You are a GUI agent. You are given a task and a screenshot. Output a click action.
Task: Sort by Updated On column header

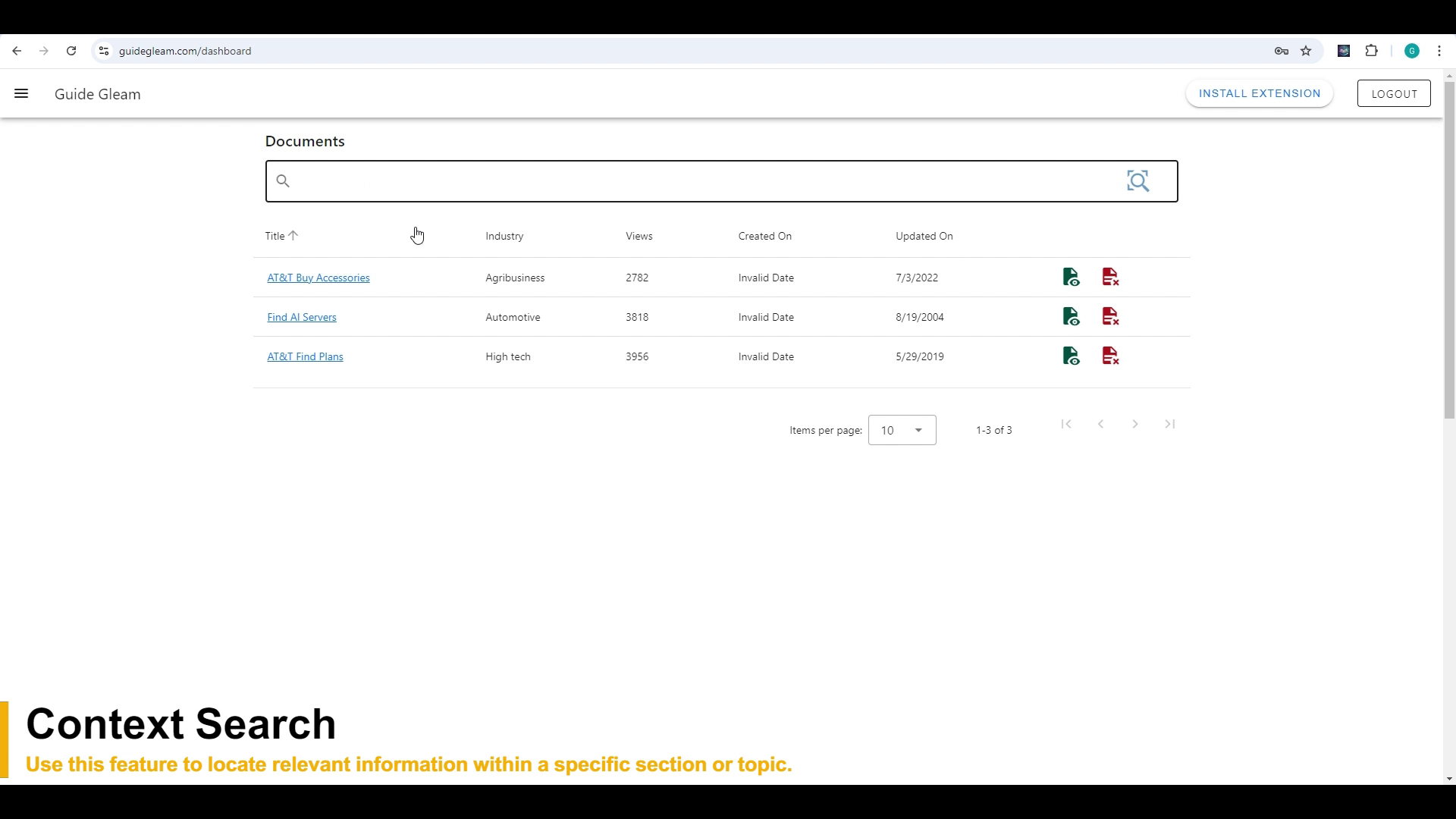[924, 236]
